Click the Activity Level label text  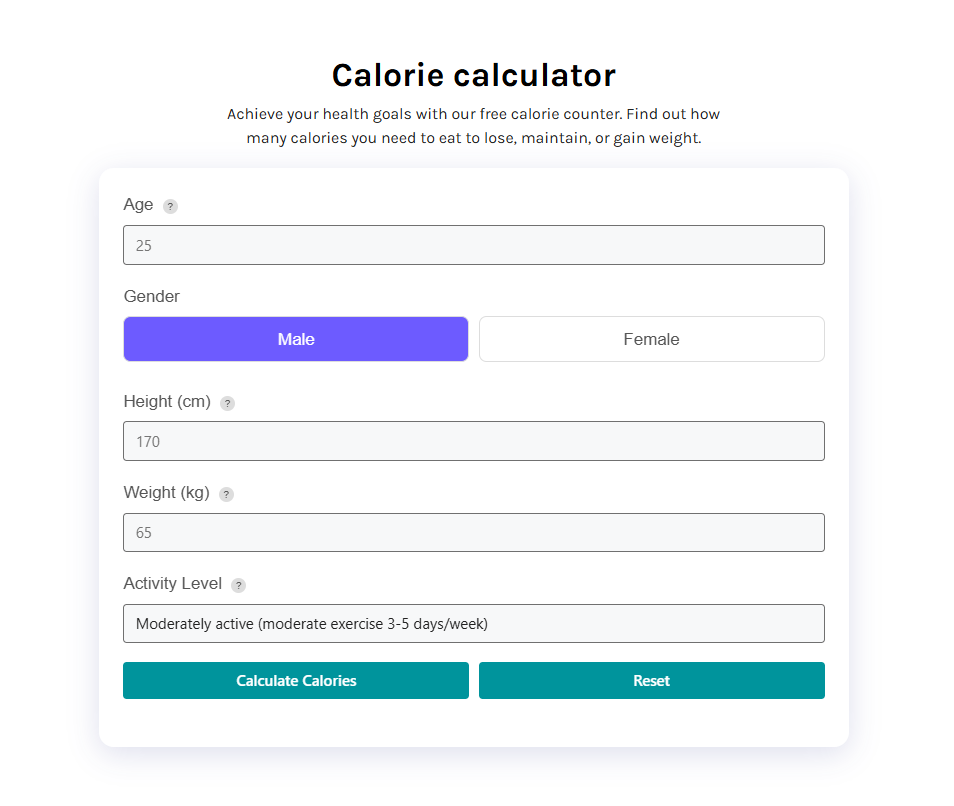[172, 584]
